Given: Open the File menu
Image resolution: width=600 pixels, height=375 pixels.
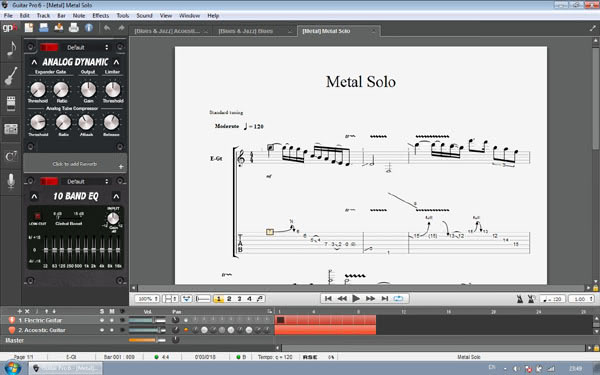Looking at the screenshot, I should pos(8,16).
